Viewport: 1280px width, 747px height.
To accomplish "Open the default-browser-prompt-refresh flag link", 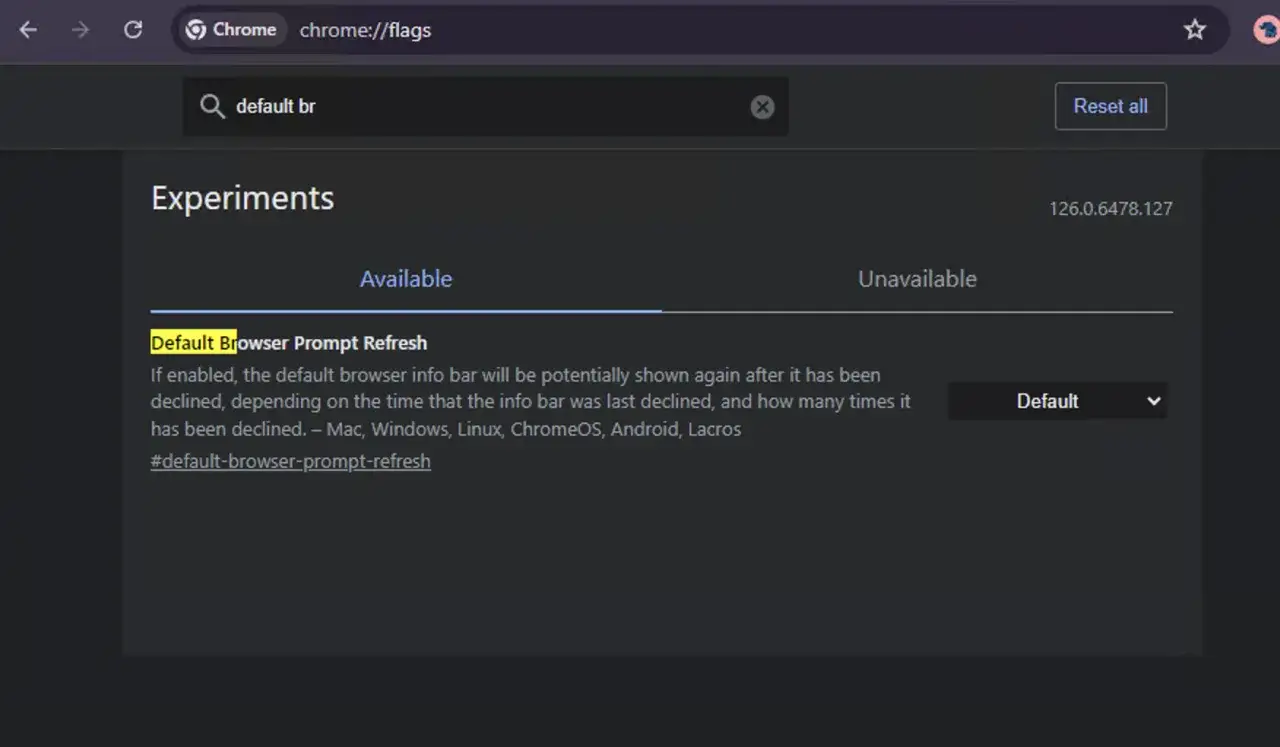I will pos(290,461).
